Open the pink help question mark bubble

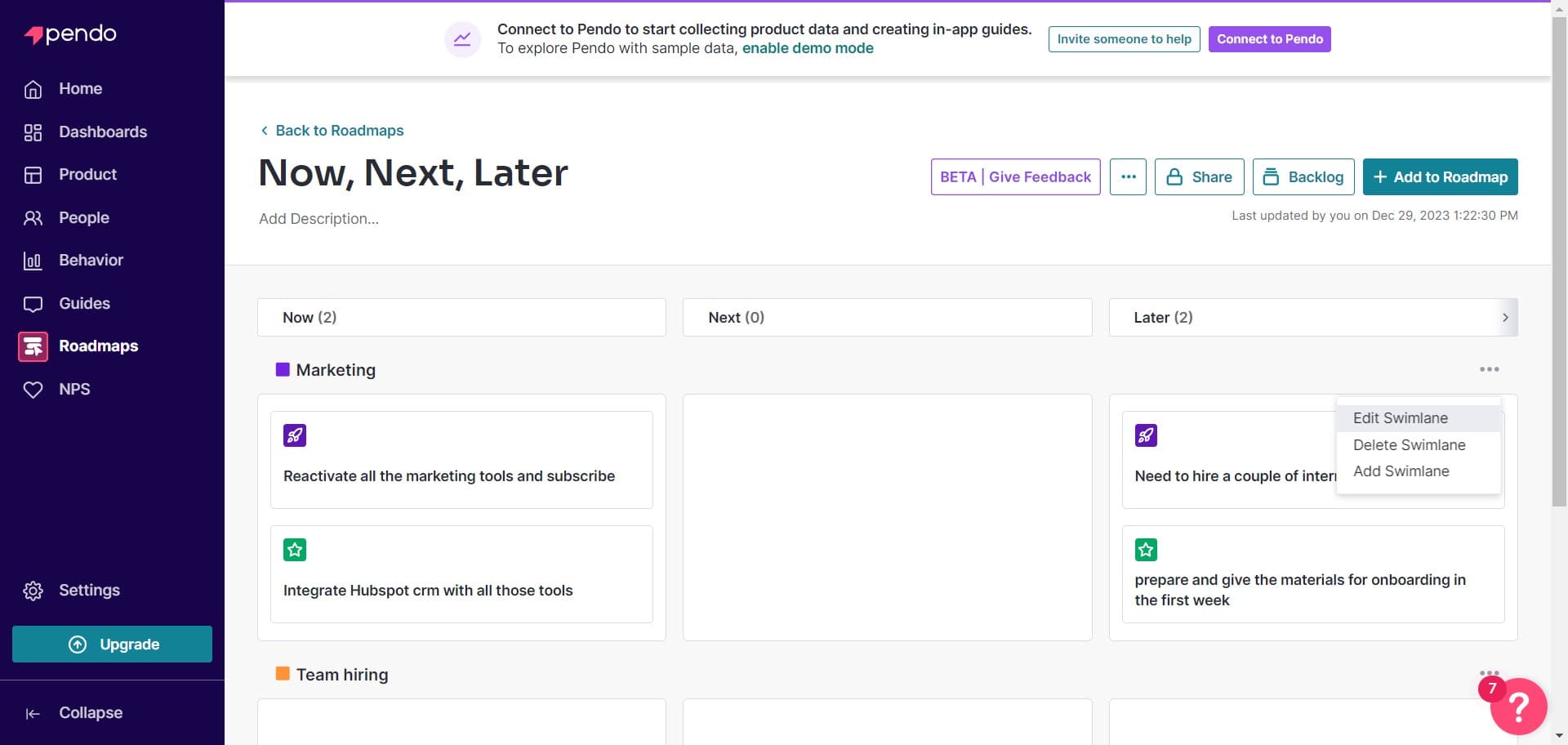tap(1517, 706)
